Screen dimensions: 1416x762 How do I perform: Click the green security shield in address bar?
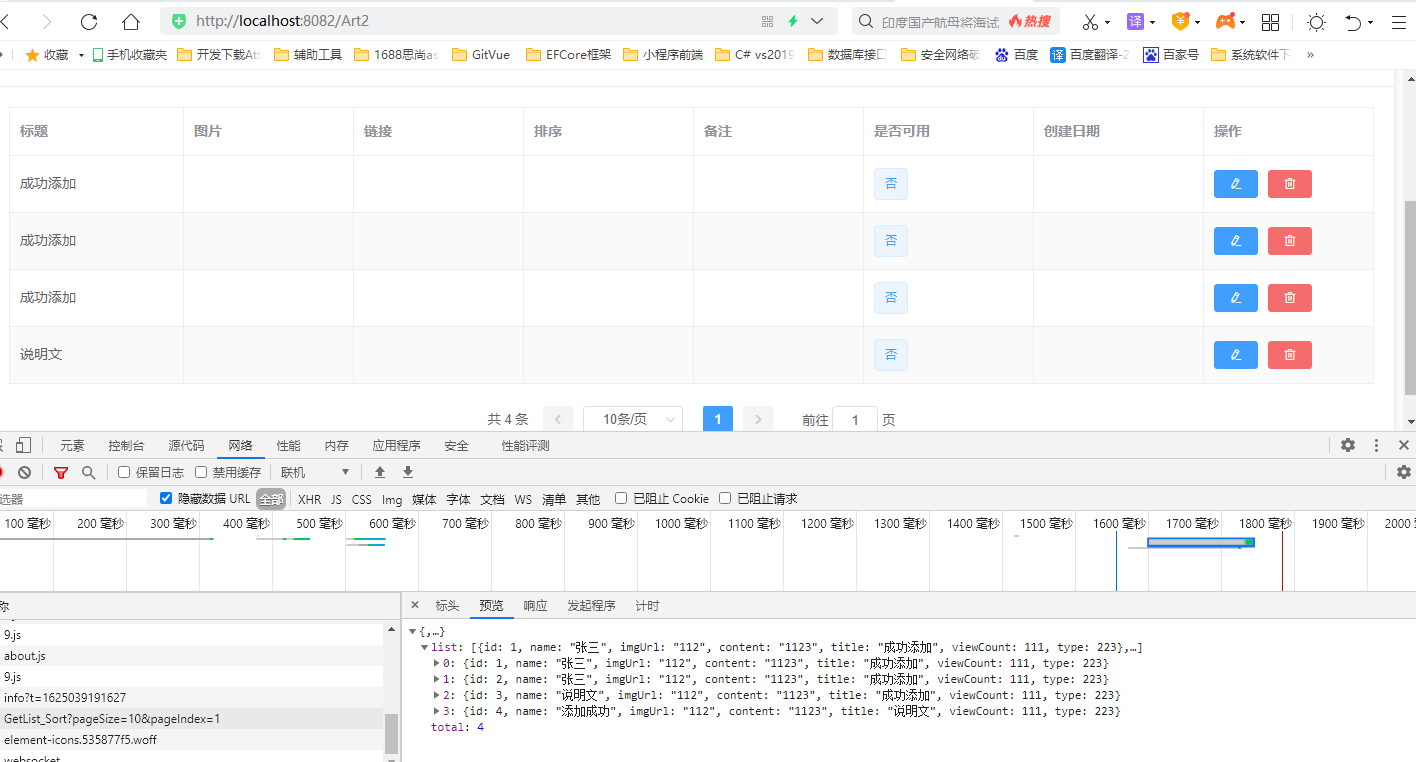point(179,21)
